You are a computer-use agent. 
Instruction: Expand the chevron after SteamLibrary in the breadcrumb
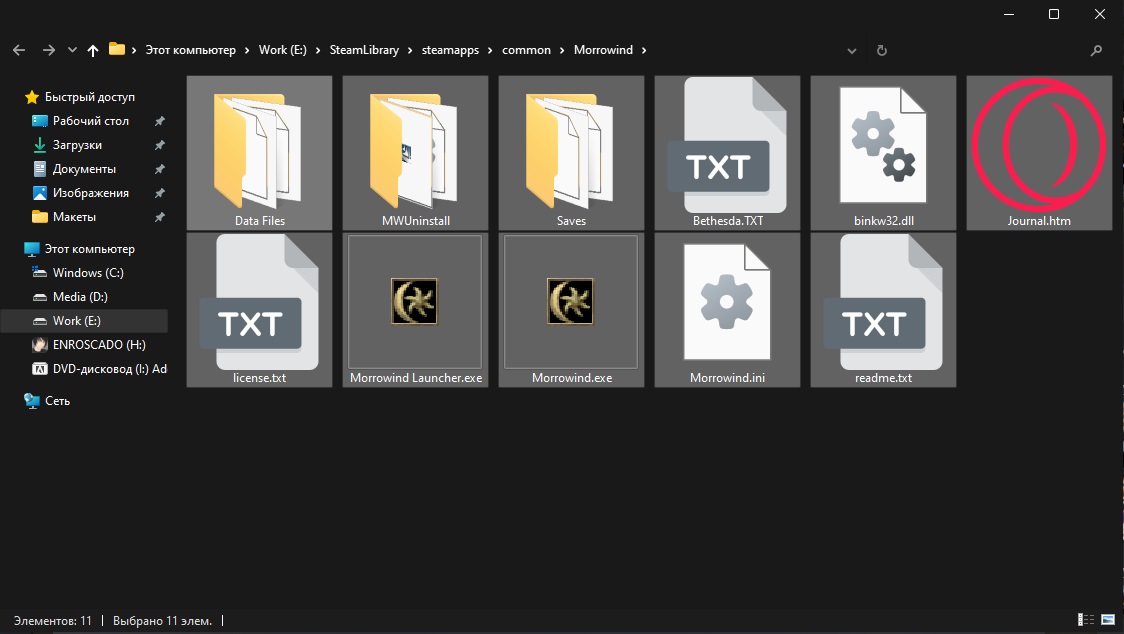point(411,50)
